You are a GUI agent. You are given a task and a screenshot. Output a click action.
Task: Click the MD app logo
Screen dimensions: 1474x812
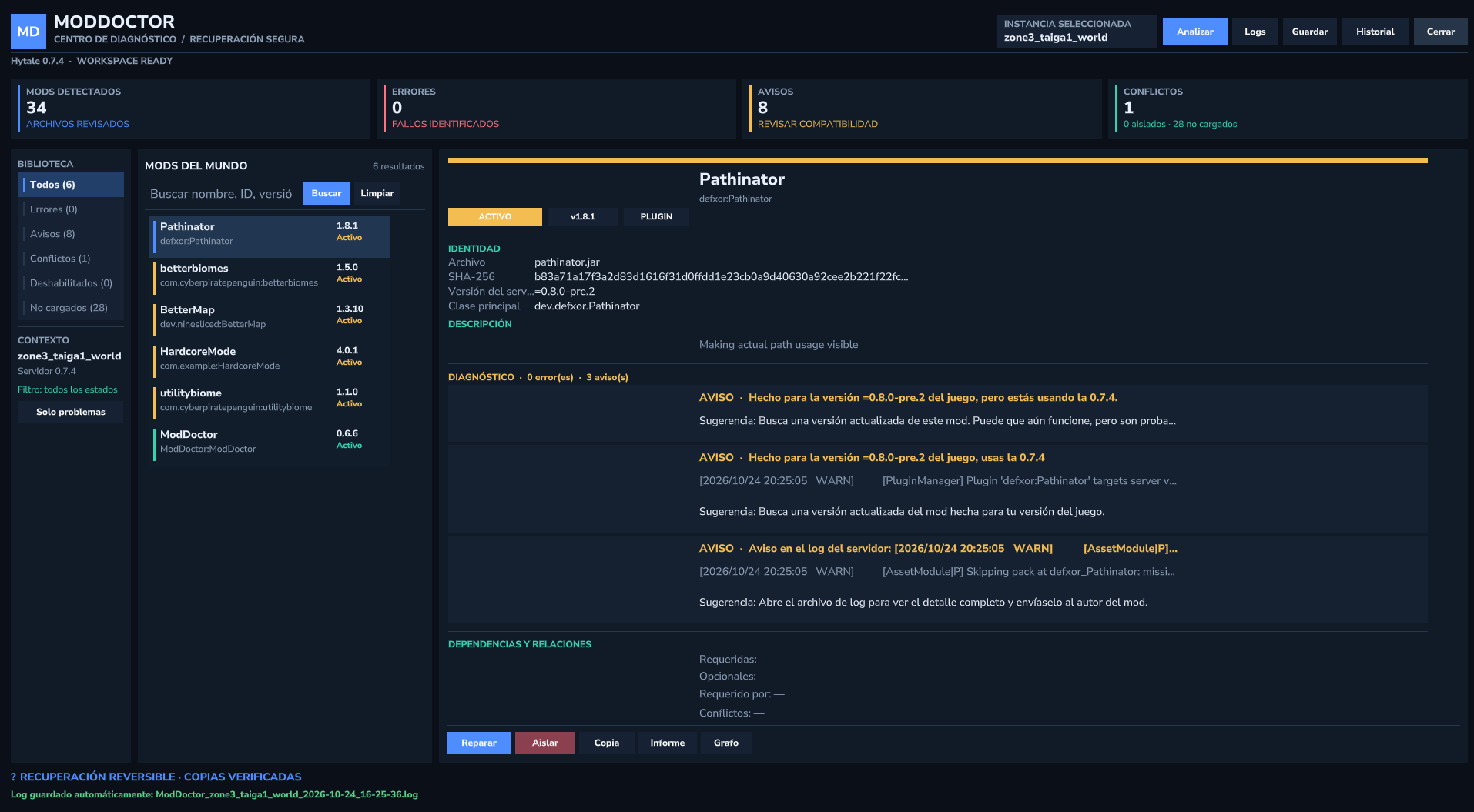point(28,32)
